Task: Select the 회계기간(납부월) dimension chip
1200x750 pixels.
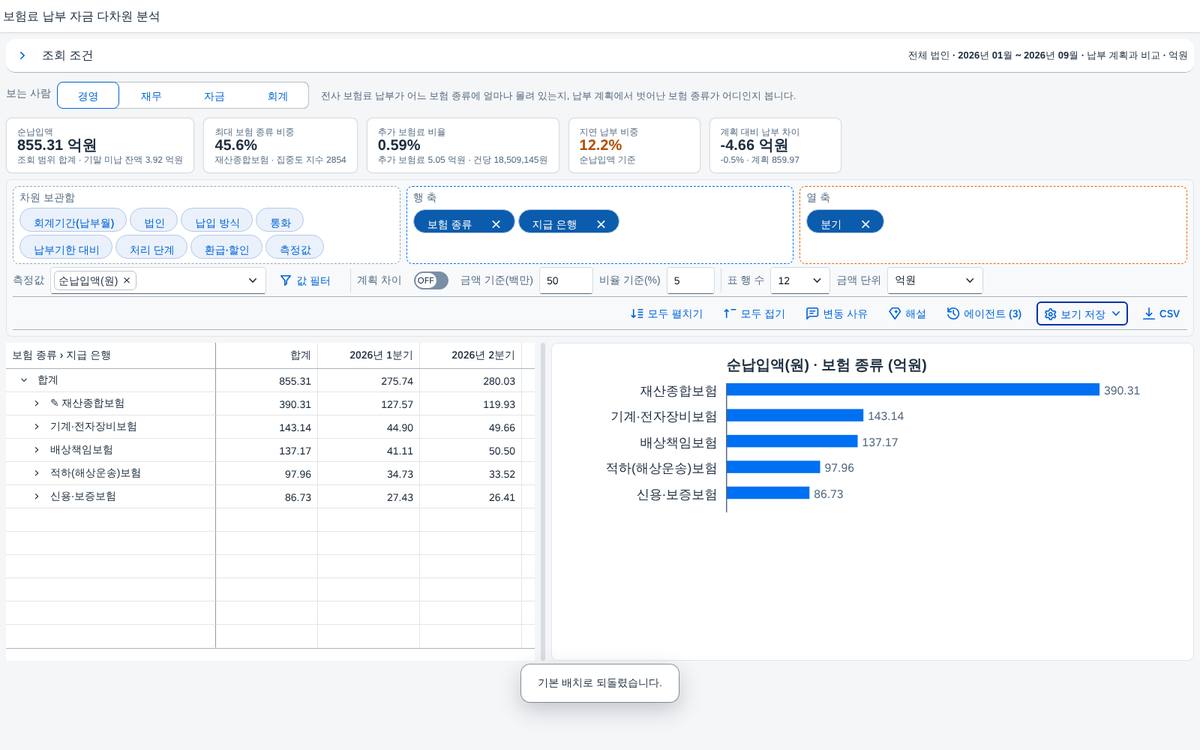Action: 73,221
